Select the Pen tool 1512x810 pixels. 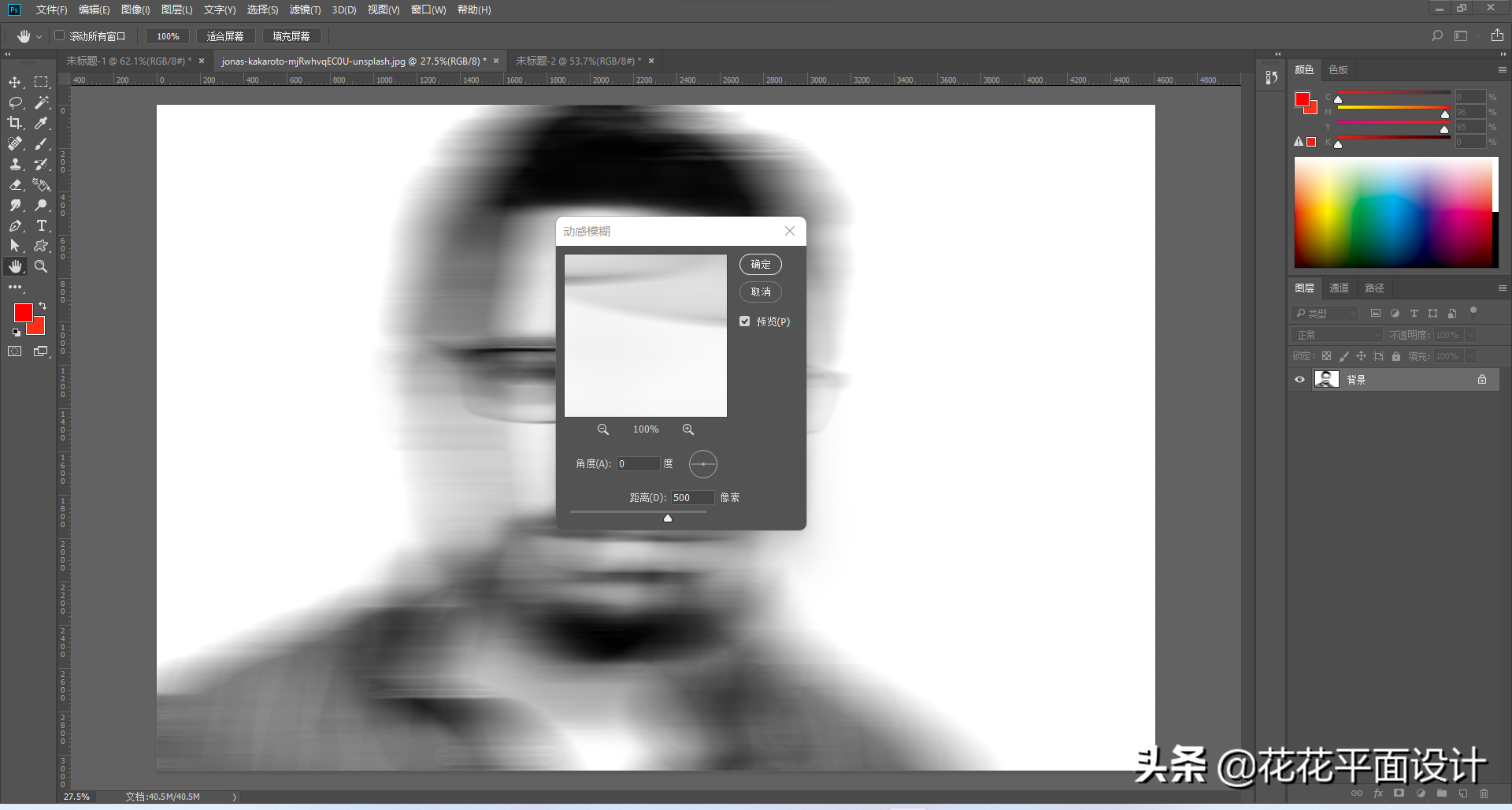(x=15, y=225)
